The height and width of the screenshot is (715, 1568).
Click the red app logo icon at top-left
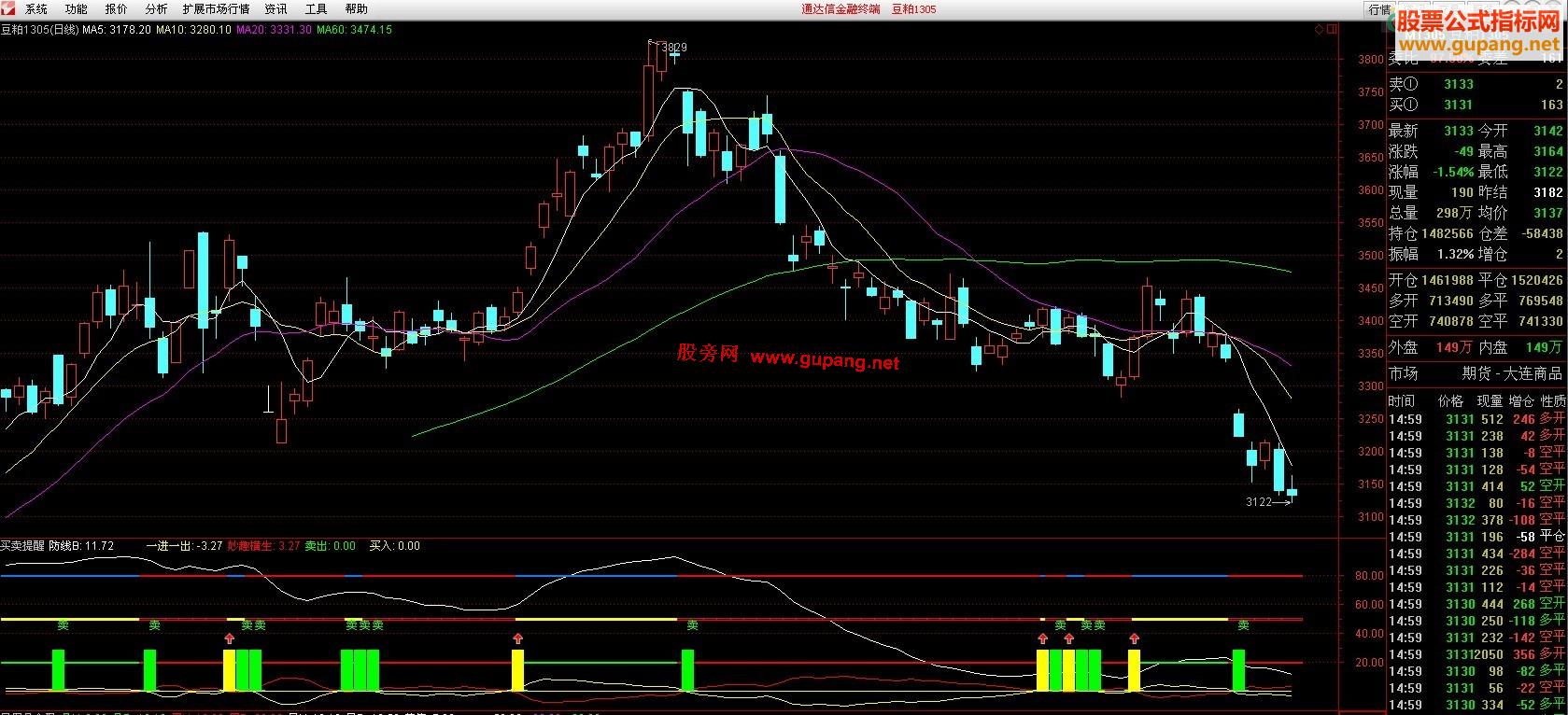tap(8, 8)
